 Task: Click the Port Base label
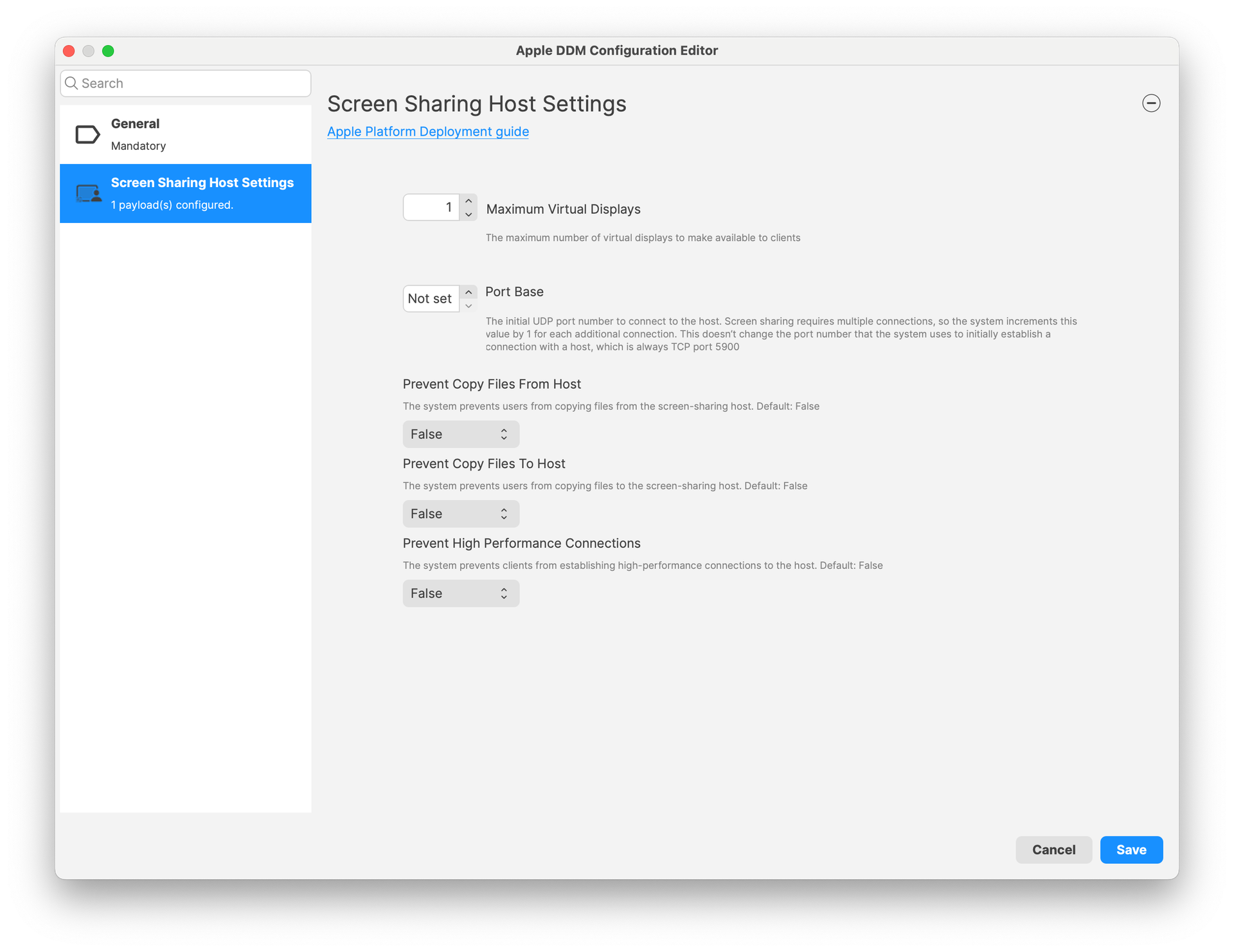pos(514,292)
